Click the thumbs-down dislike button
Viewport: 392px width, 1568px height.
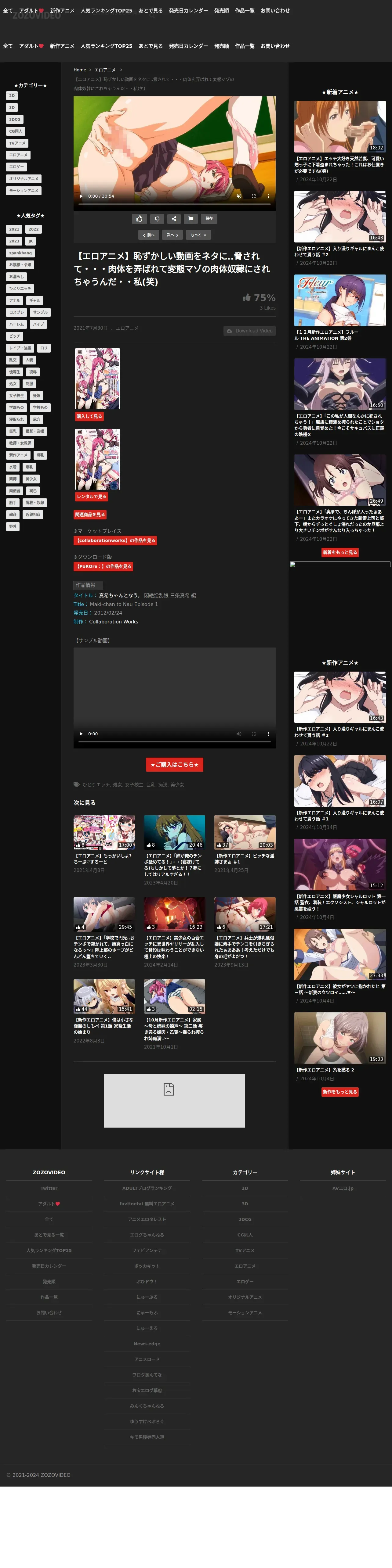tap(157, 218)
